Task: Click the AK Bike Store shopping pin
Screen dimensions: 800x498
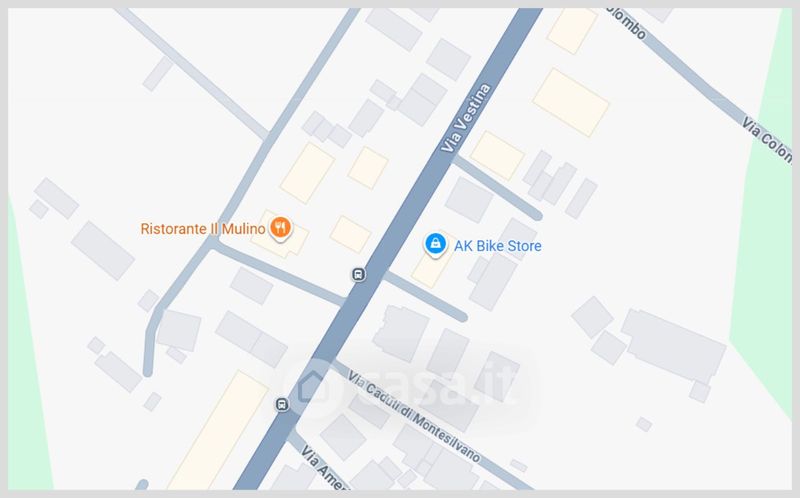Action: pos(435,245)
